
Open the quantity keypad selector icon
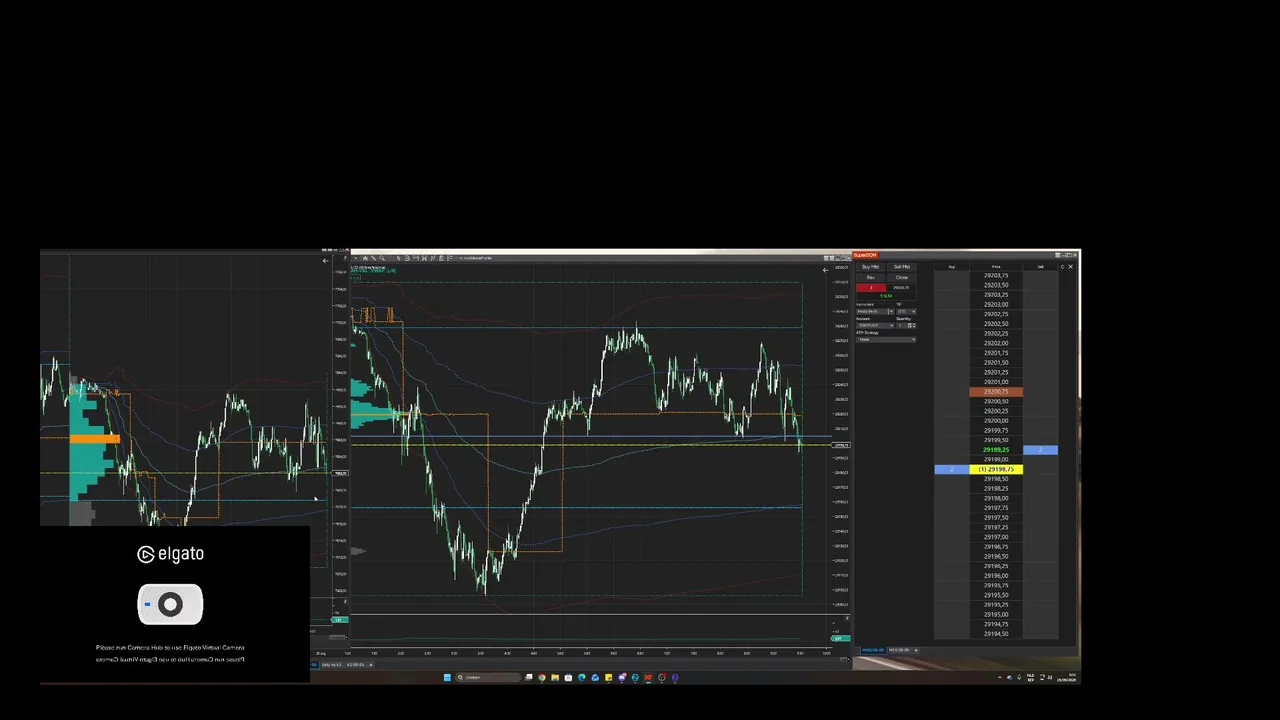coord(909,325)
